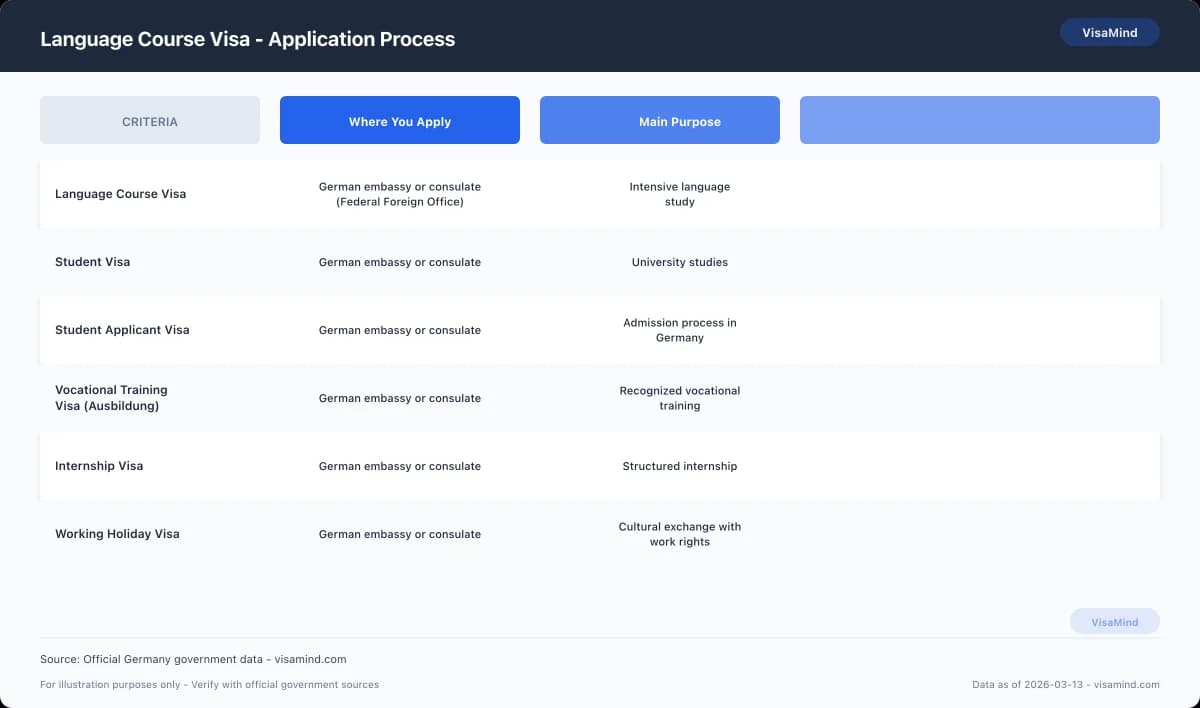Click the Structured internship cell

pyautogui.click(x=680, y=466)
